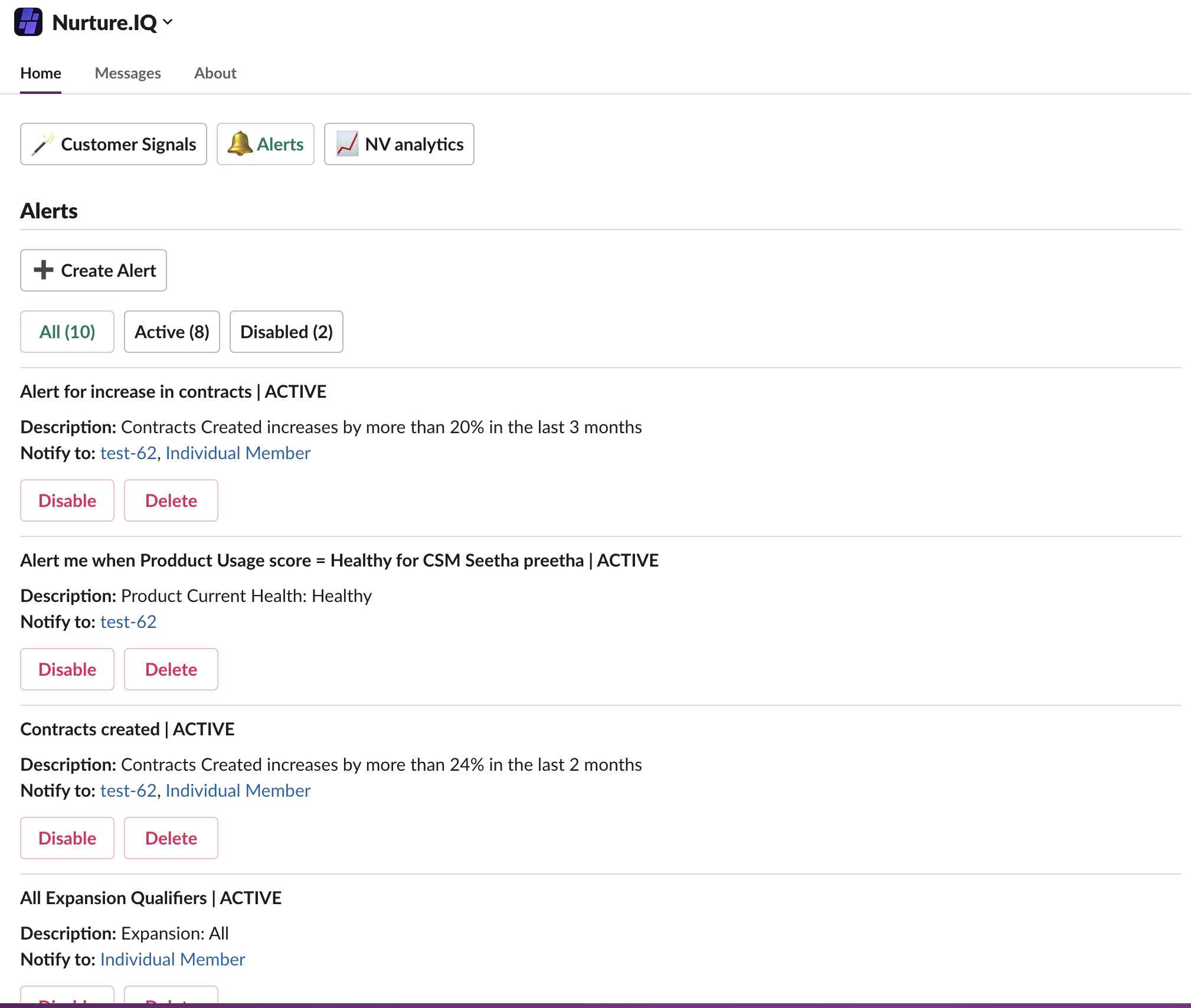Delete the increase in contracts alert
The image size is (1191, 1008).
[171, 500]
